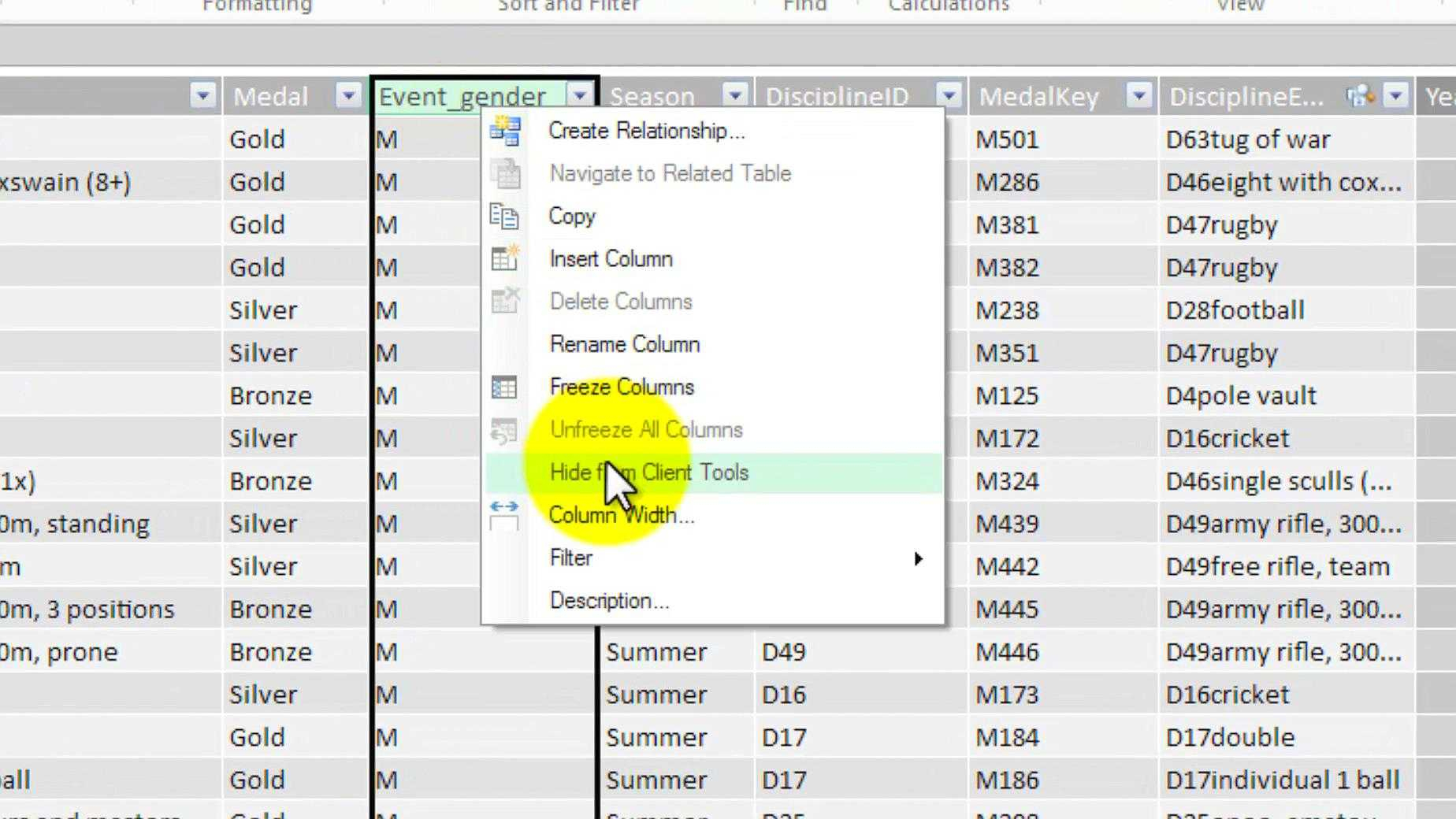This screenshot has height=819, width=1456.
Task: Open the Event_gender column filter dropdown
Action: tap(580, 96)
